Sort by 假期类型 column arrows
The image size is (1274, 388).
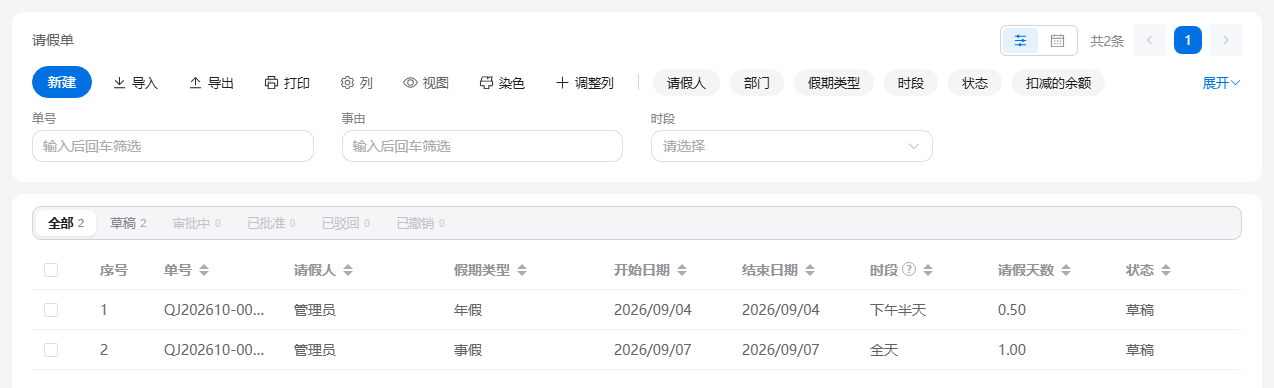[522, 270]
